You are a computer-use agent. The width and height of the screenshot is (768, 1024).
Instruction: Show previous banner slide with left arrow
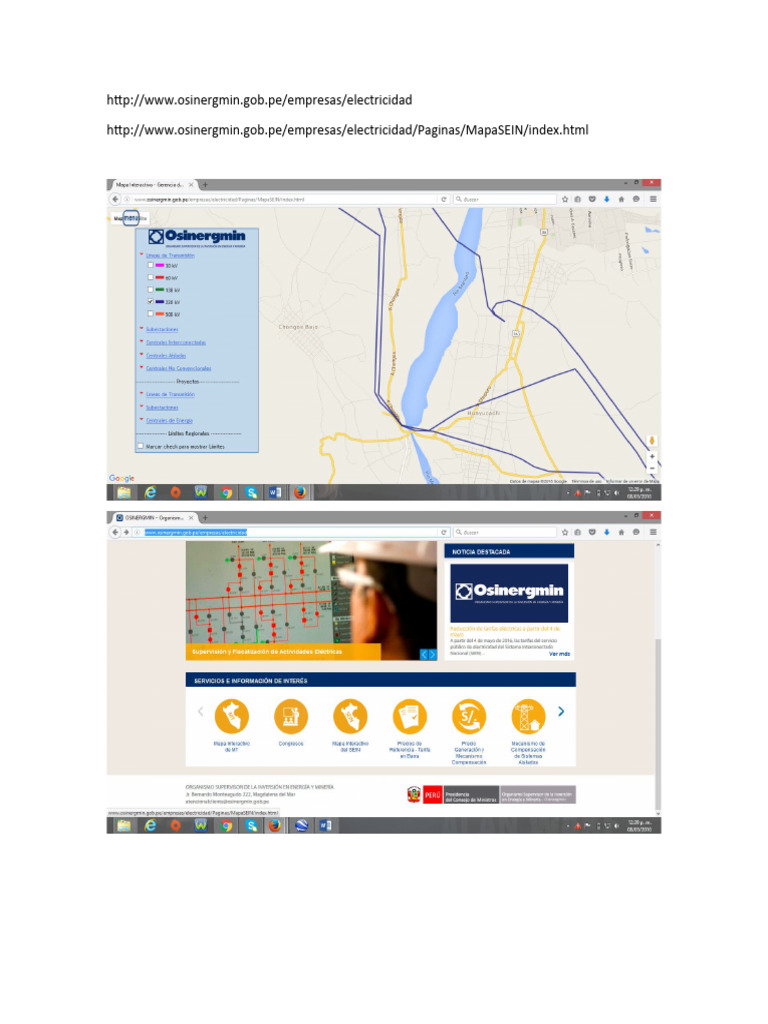tap(423, 654)
